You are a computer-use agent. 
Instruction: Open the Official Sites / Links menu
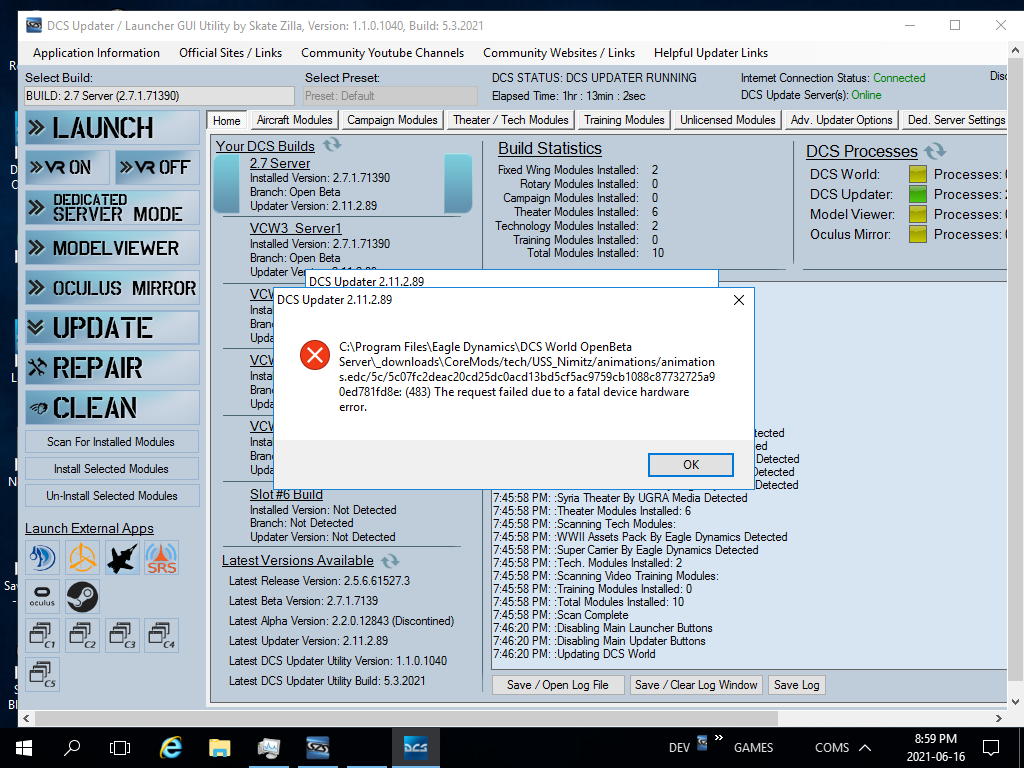231,53
